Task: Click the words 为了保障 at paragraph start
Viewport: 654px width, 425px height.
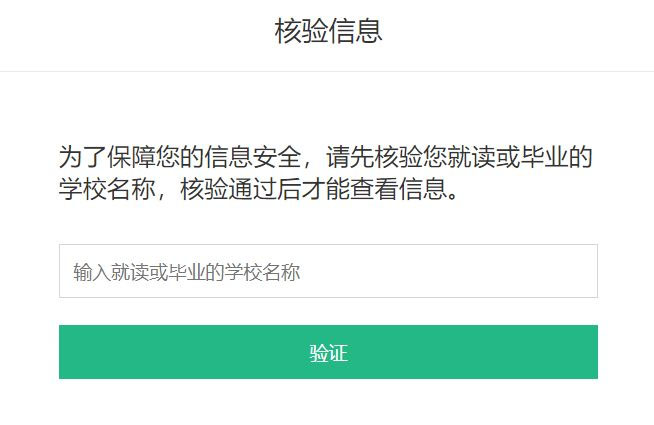Action: point(107,157)
